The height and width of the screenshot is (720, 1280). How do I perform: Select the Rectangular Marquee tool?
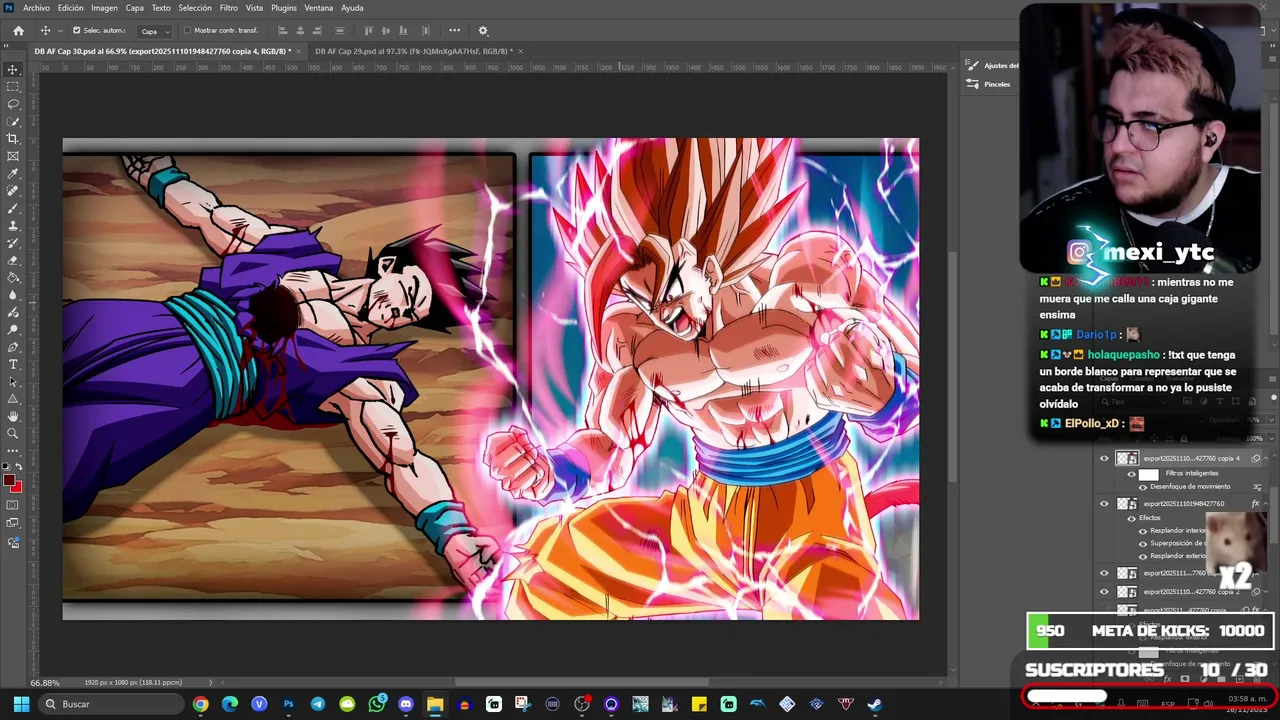(13, 86)
